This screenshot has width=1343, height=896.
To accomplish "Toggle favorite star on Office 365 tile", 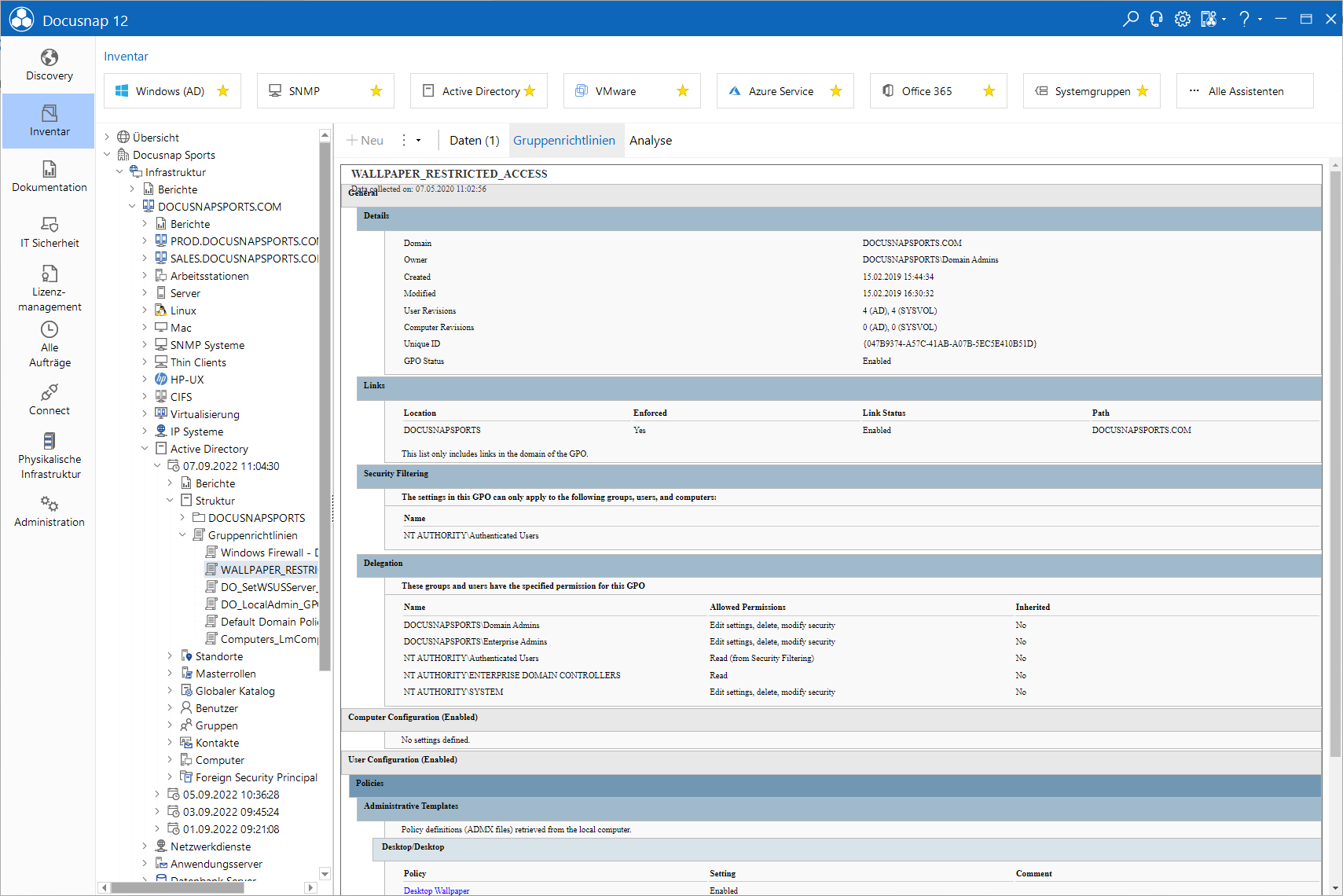I will [x=989, y=91].
